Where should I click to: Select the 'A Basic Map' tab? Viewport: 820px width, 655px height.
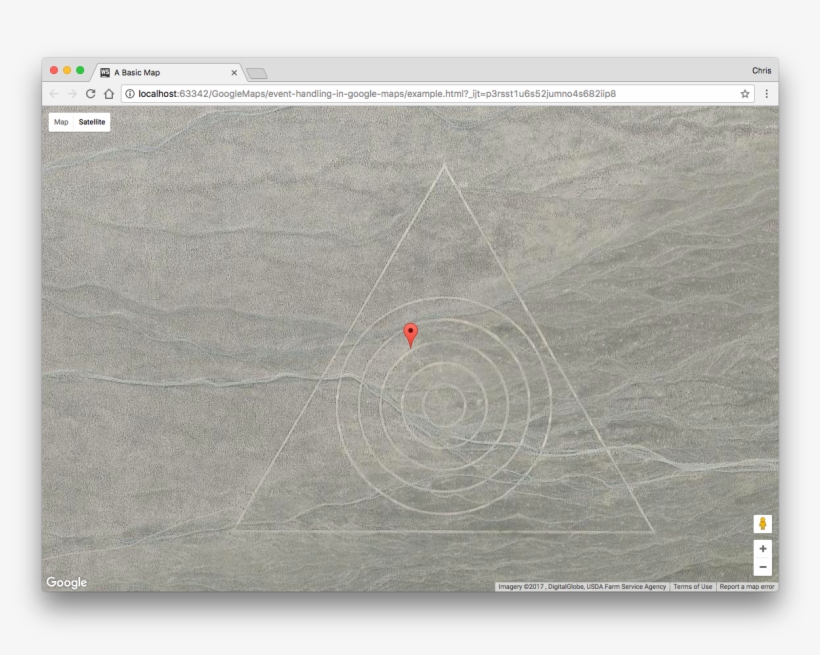pos(160,73)
